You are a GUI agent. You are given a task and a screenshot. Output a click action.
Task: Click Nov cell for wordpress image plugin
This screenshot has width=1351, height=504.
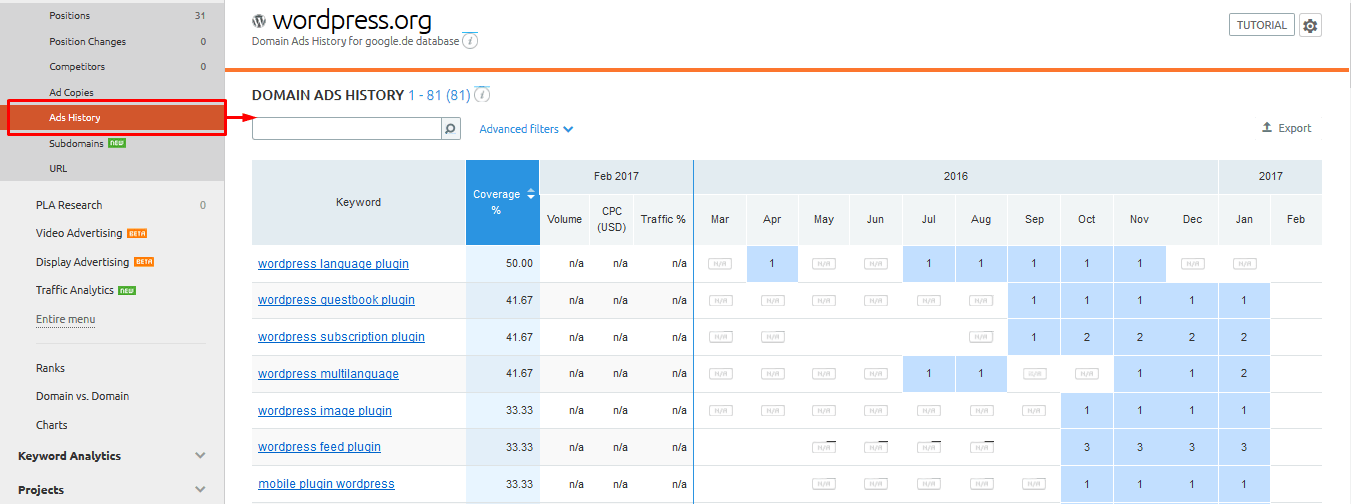[x=1139, y=411]
